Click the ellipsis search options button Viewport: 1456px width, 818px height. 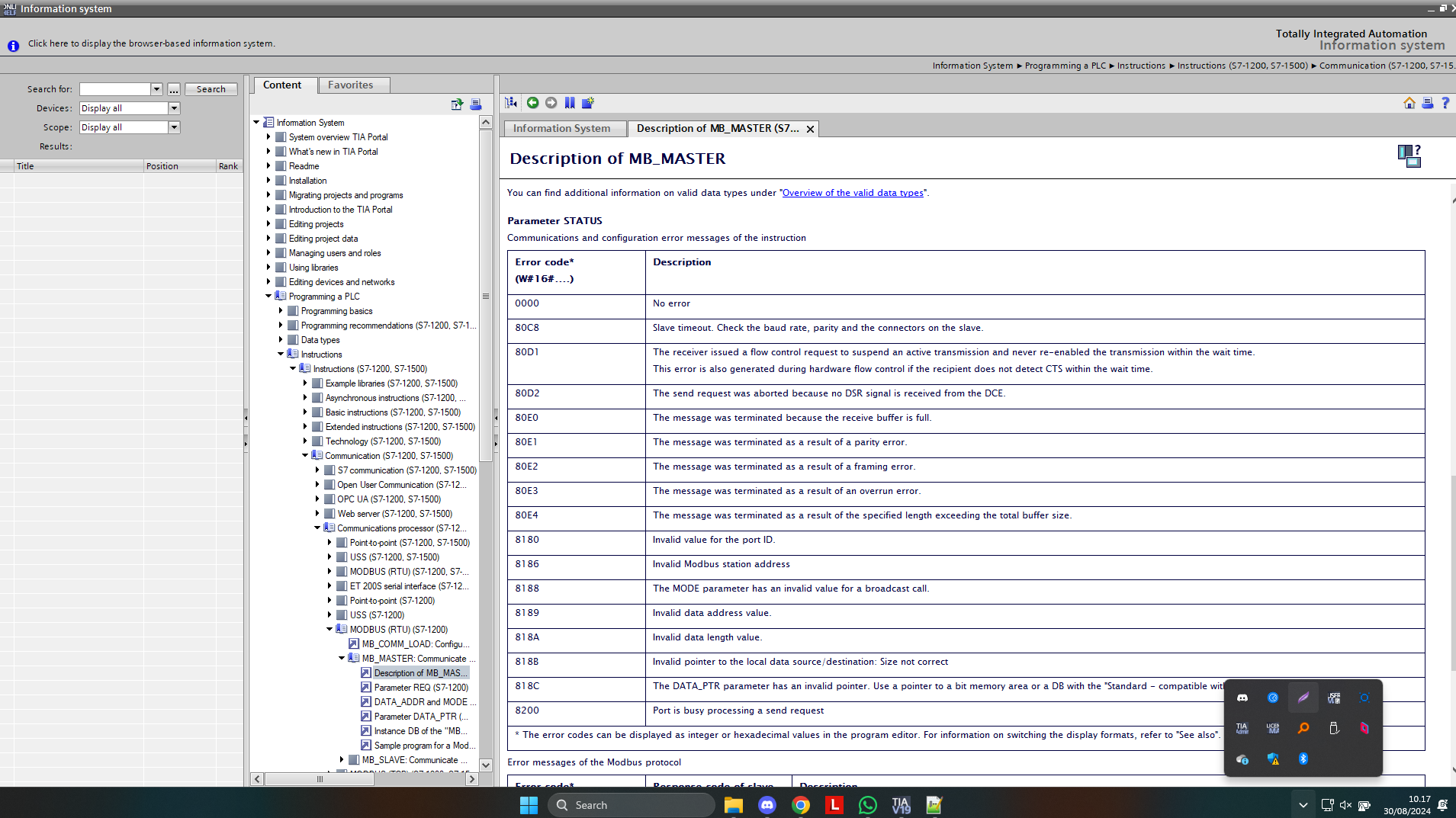(174, 89)
